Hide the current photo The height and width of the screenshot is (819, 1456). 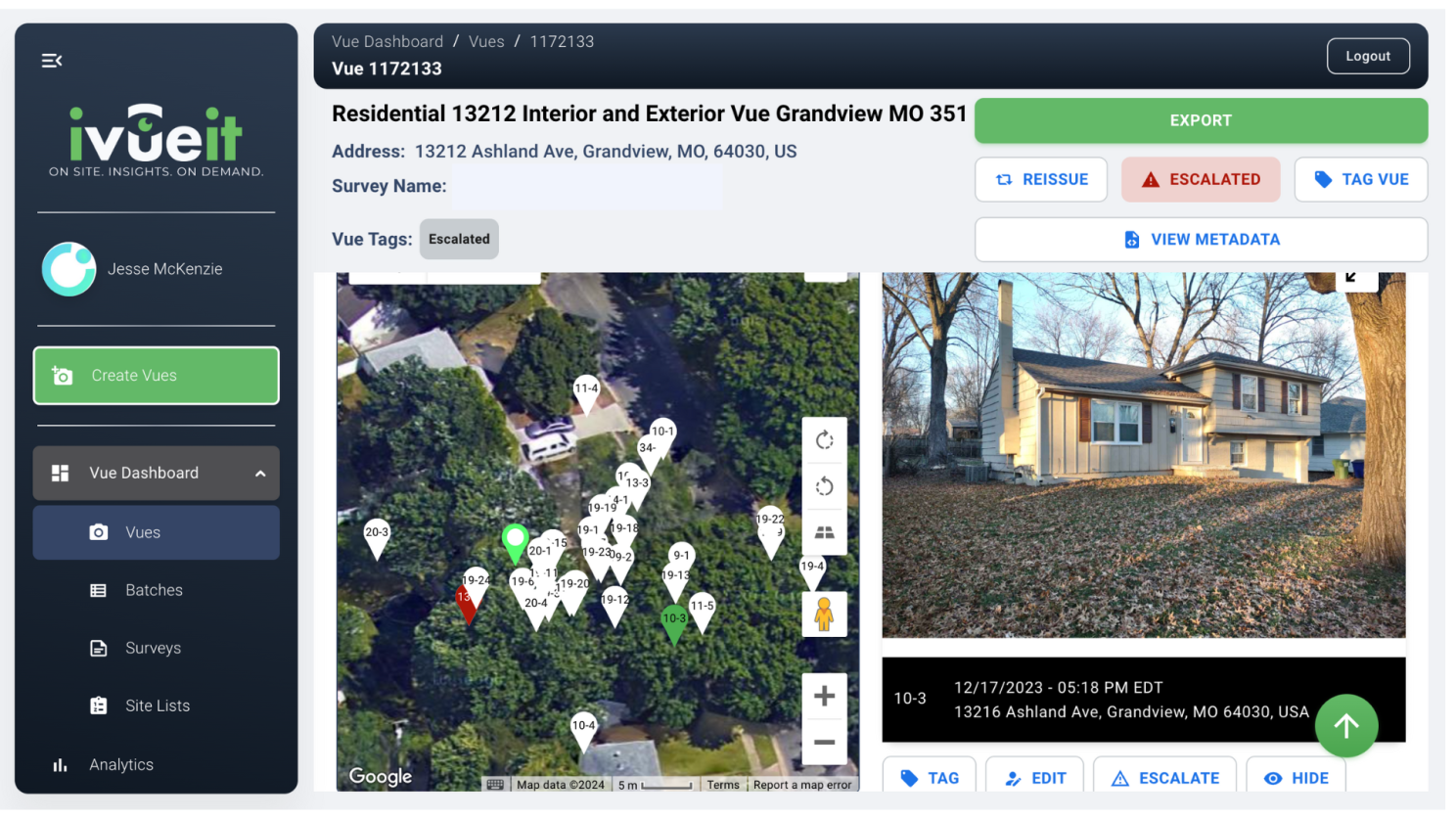(x=1297, y=778)
